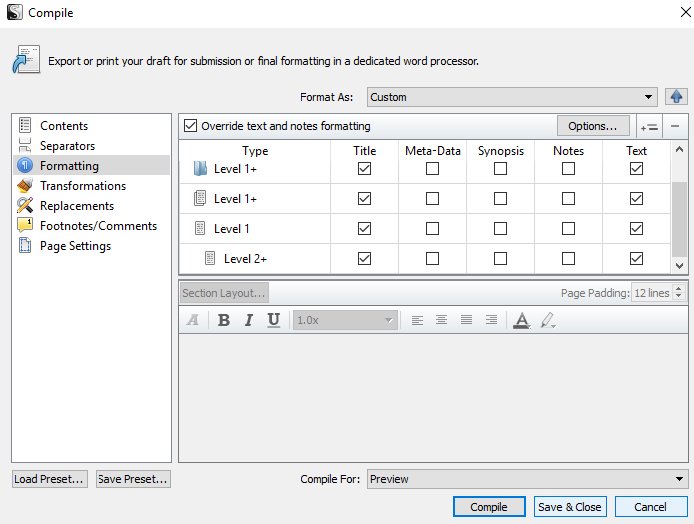Viewport: 694px width, 524px height.
Task: Click the blue up-arrow icon beside Format As
Action: pyautogui.click(x=676, y=96)
